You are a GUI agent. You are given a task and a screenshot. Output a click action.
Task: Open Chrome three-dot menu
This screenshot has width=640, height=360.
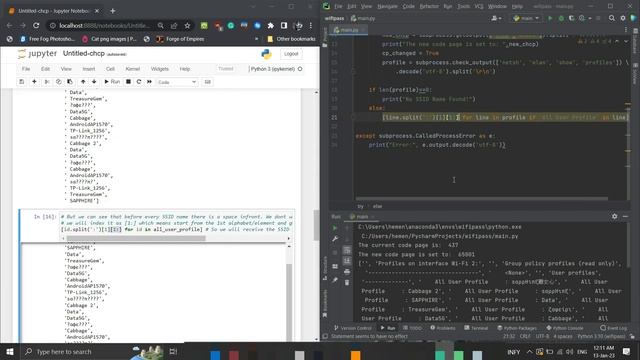pyautogui.click(x=311, y=26)
